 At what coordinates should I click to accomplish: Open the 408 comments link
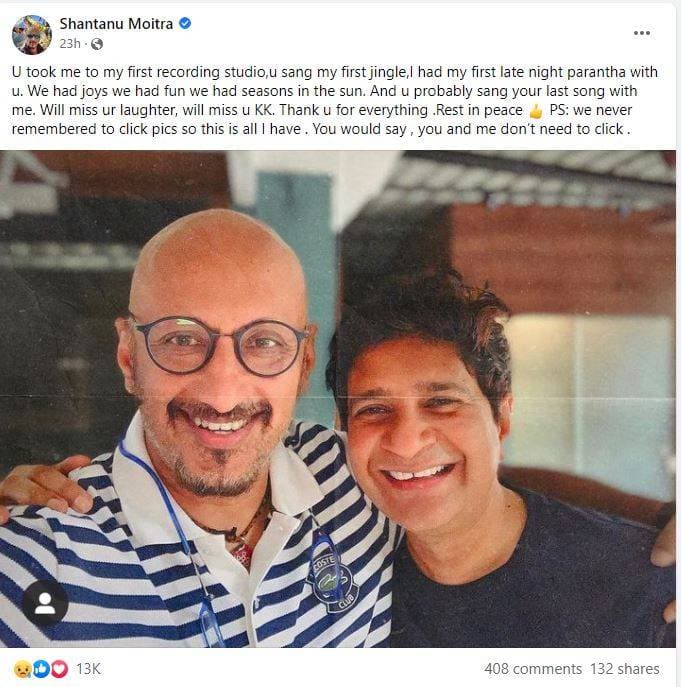tap(532, 668)
